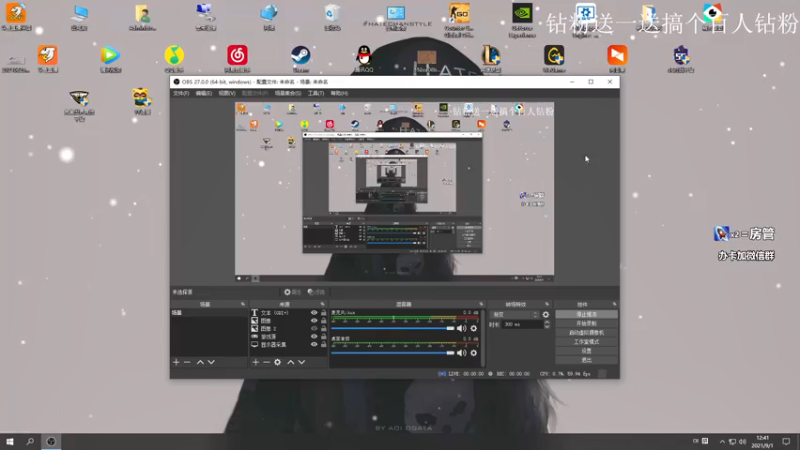Hide the 文本 (GDI+) source via its eye icon
This screenshot has width=800, height=450.
click(314, 313)
